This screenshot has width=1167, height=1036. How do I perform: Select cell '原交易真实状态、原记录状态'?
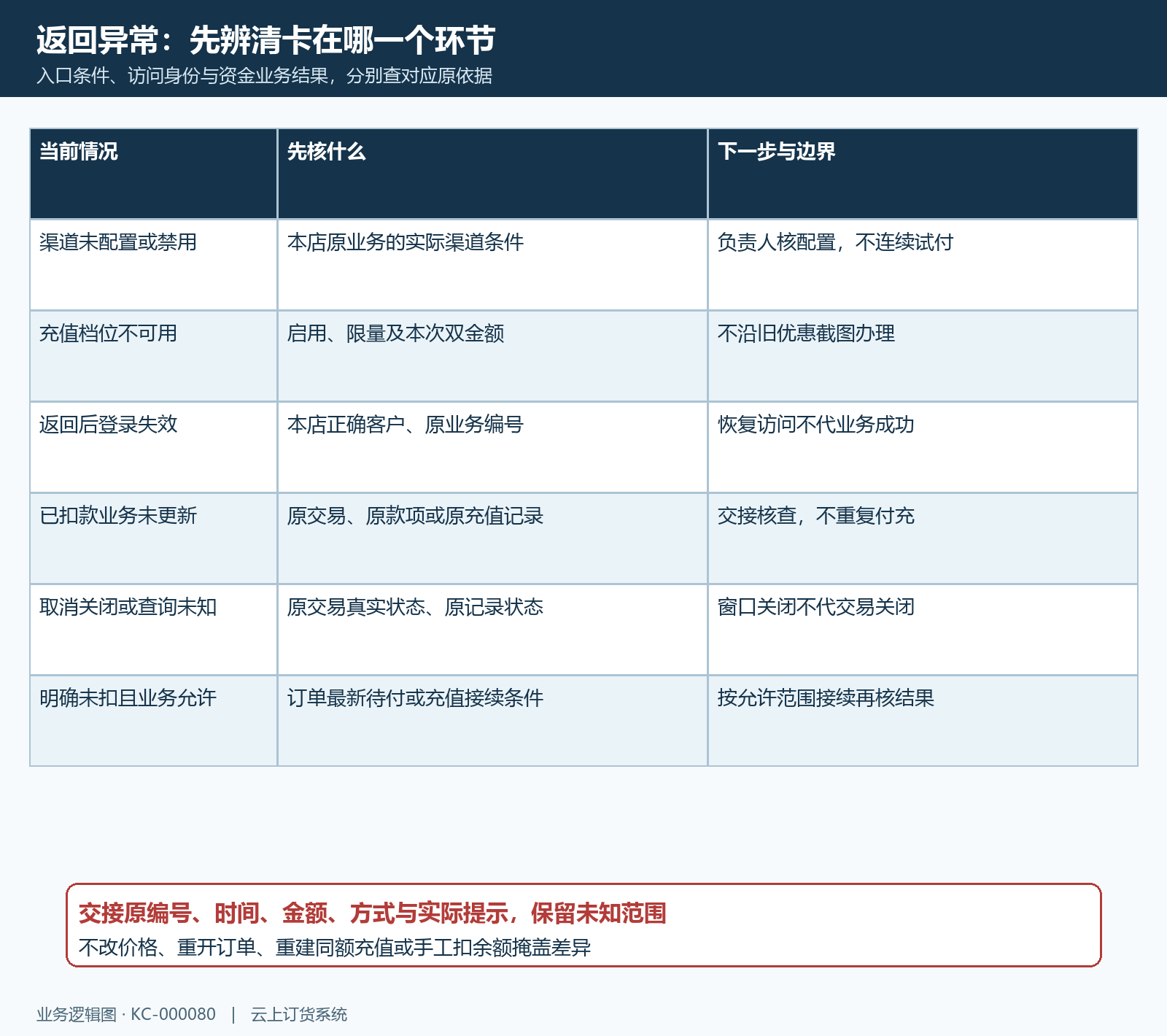(x=492, y=630)
